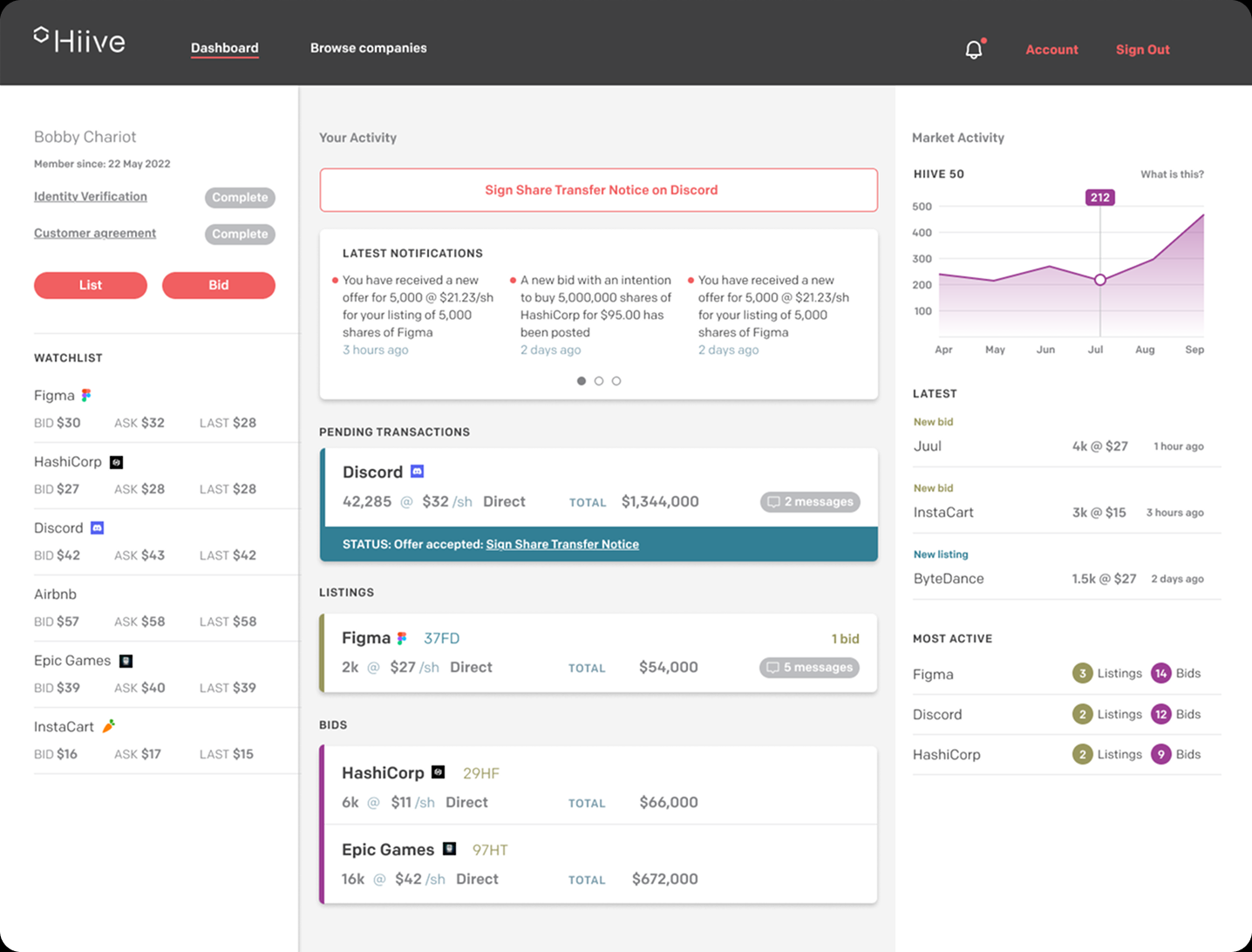Click HashiCorp name in Bids card

coord(383,772)
